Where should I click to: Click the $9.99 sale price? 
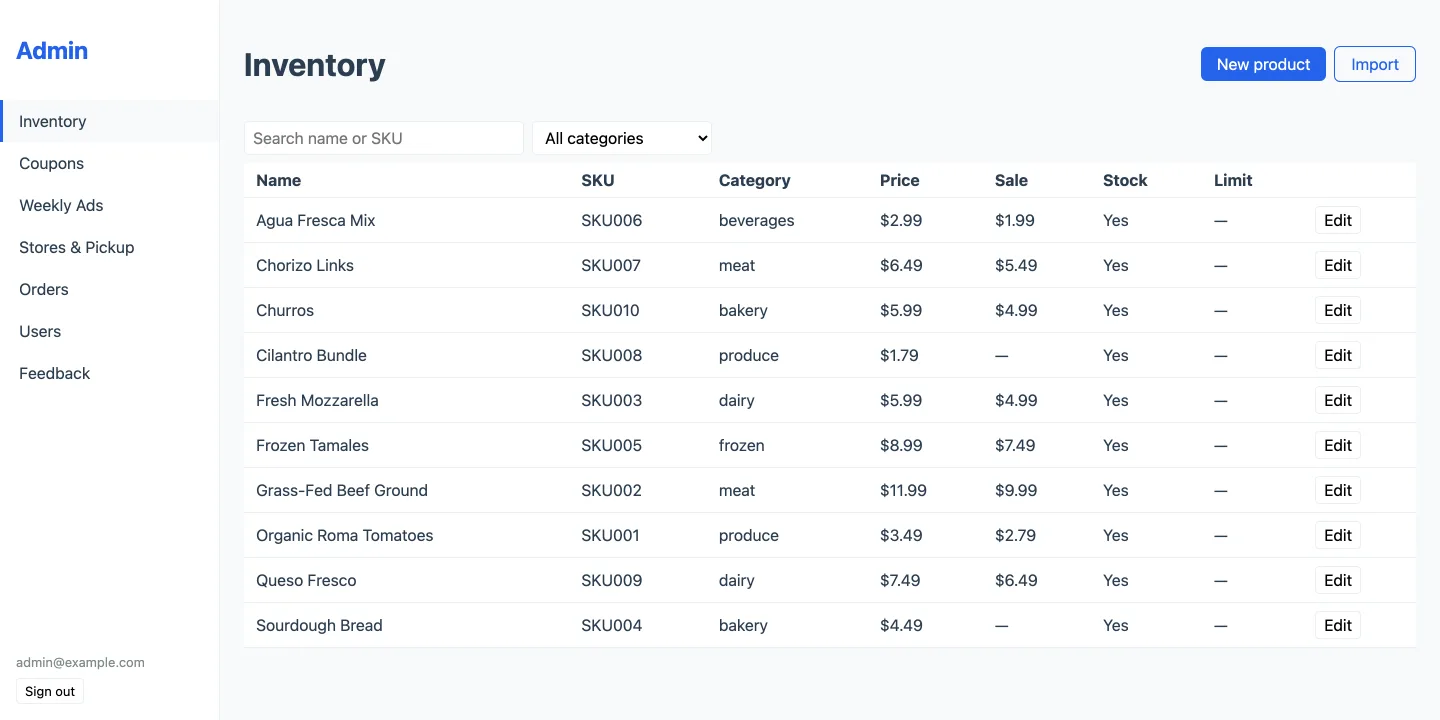point(1016,490)
